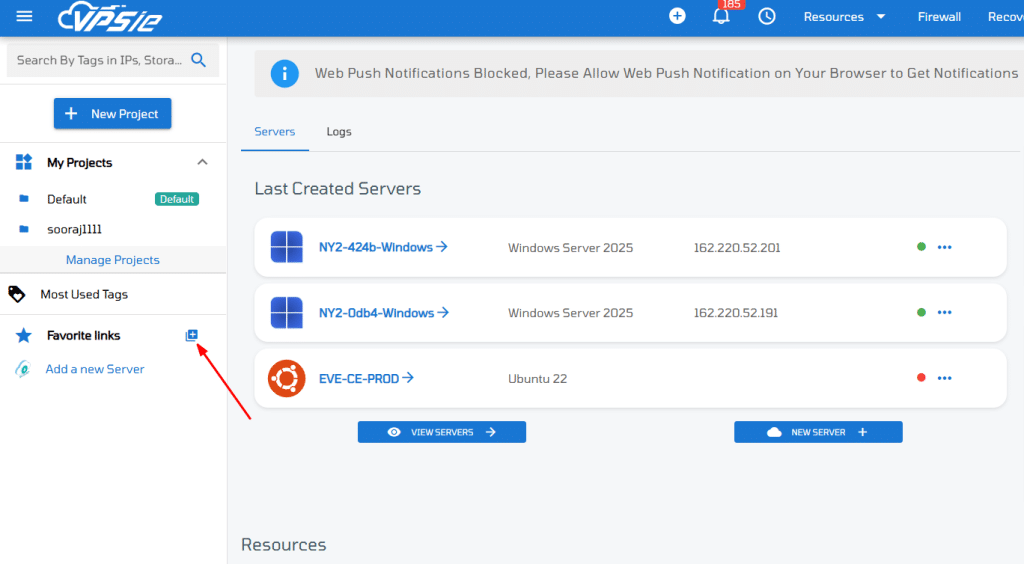The image size is (1024, 564).
Task: Click the IP address 162.220.52.191
Action: tap(735, 313)
